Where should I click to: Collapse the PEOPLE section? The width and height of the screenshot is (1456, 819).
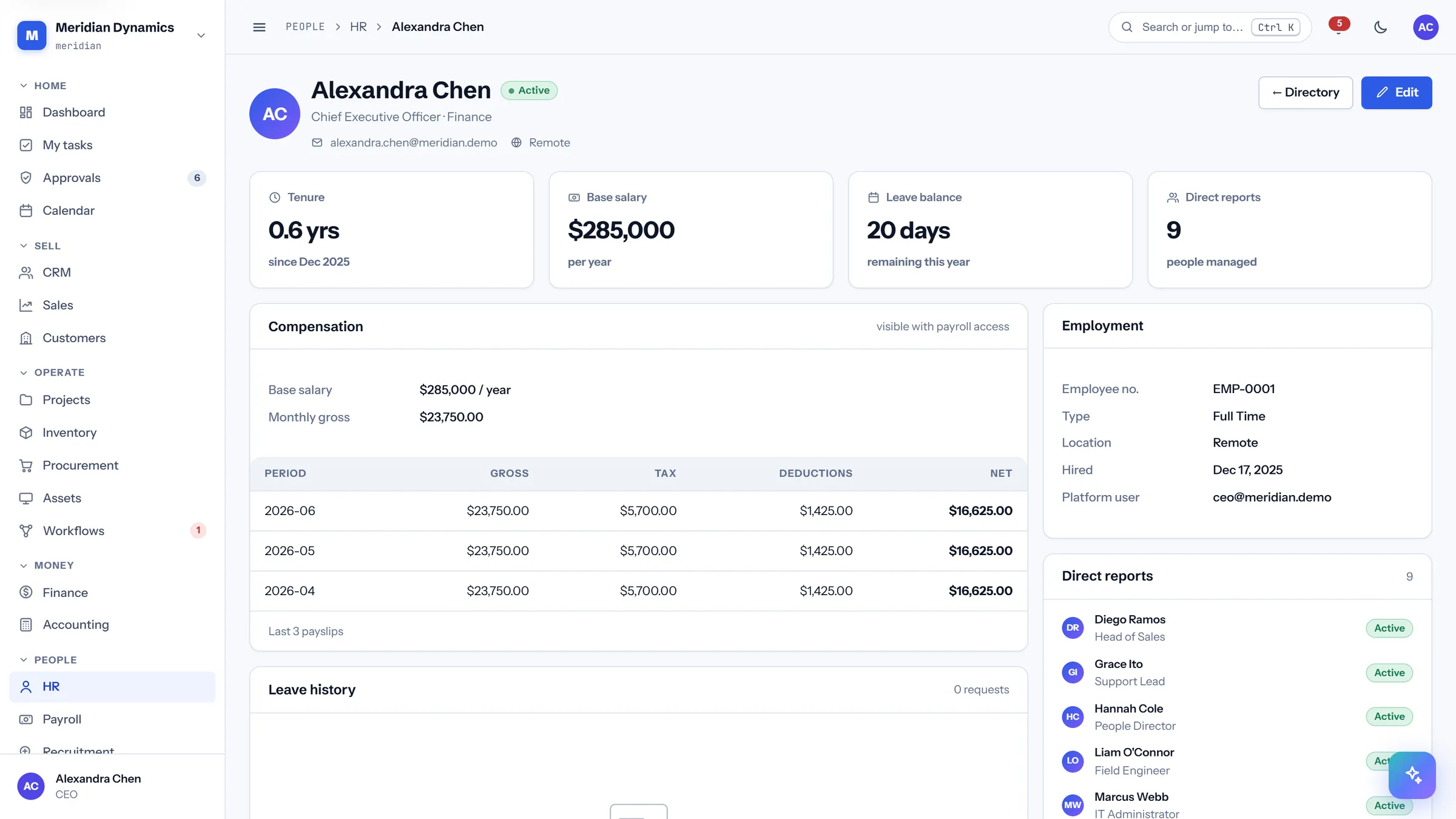tap(48, 660)
